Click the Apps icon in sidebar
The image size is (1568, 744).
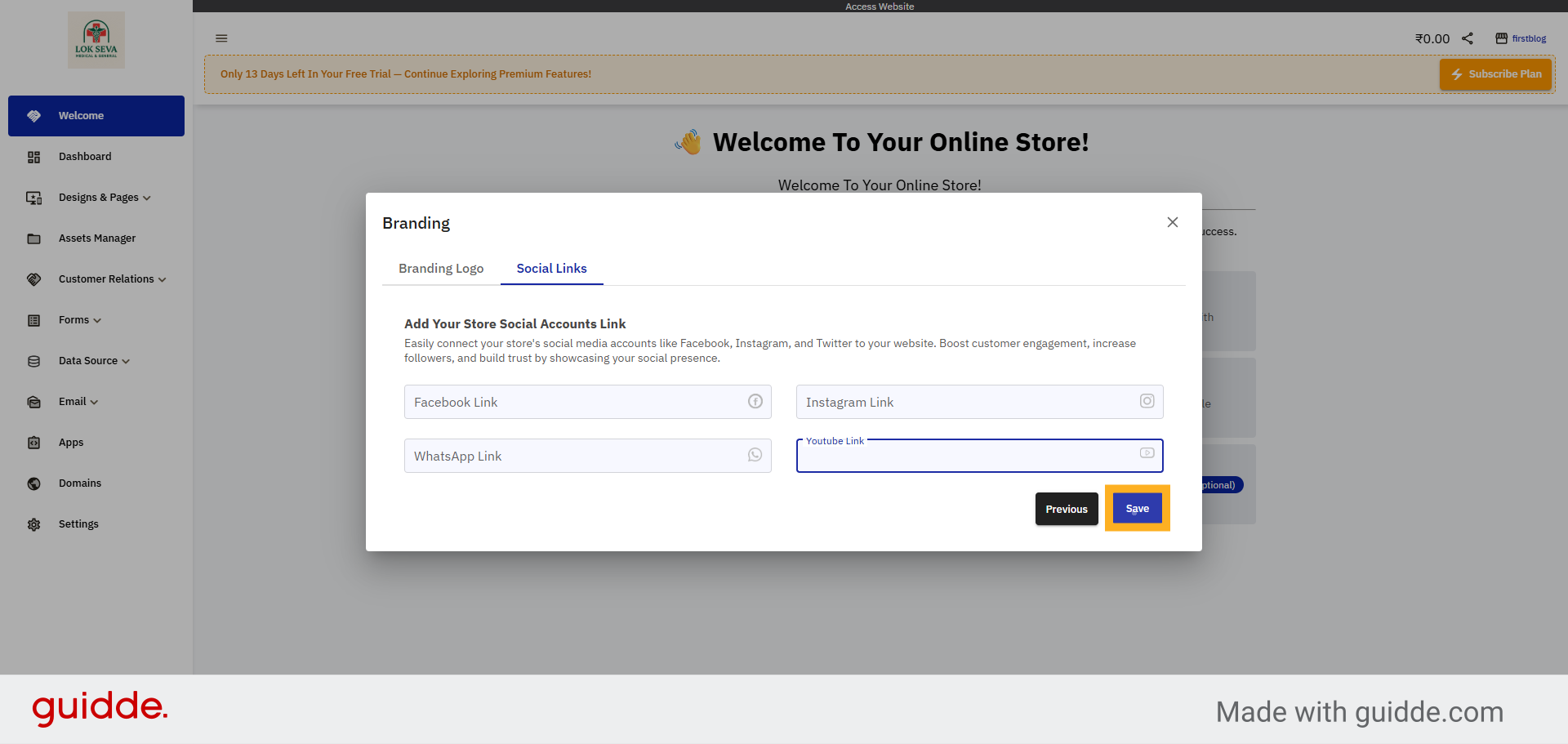(33, 443)
